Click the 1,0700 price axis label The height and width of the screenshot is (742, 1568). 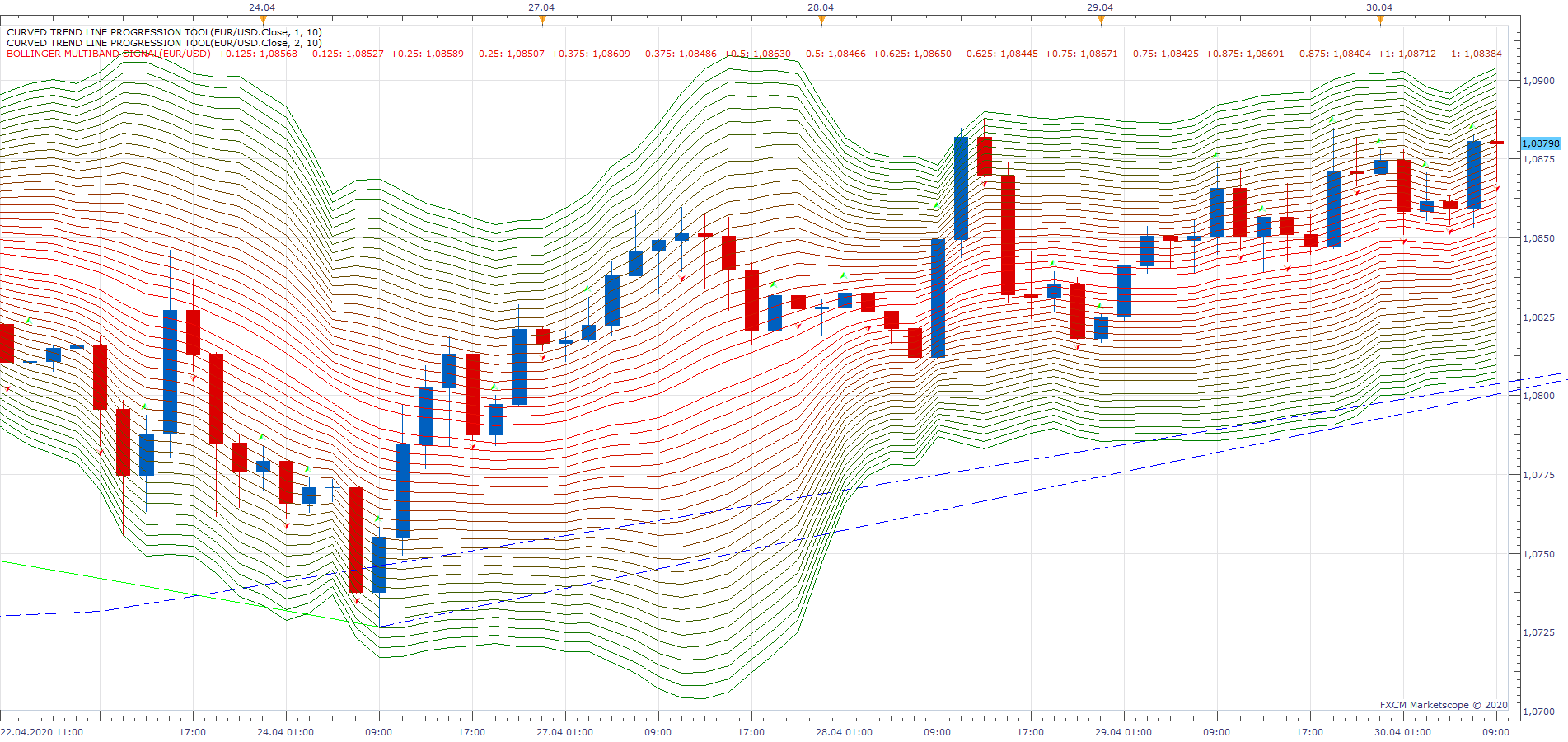1539,711
